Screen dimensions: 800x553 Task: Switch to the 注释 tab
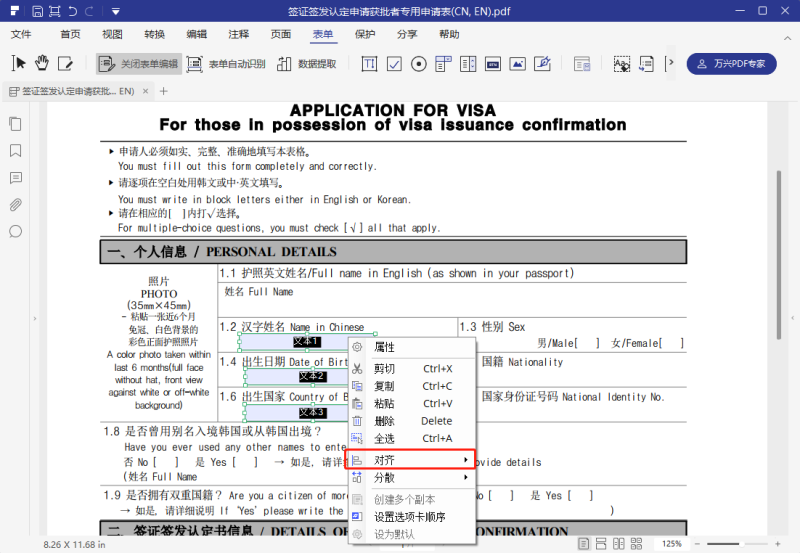point(238,34)
